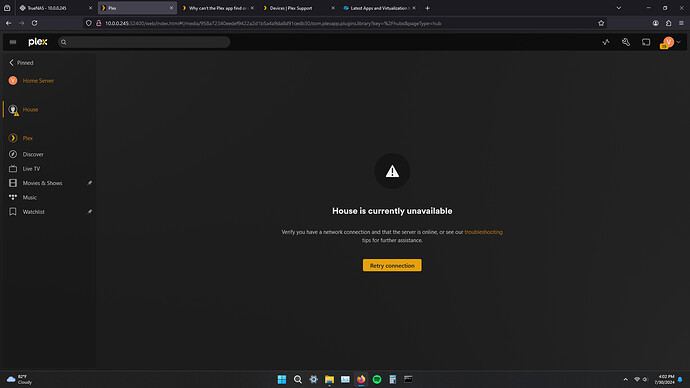Open the clock and date tray
The image size is (690, 388).
point(665,379)
